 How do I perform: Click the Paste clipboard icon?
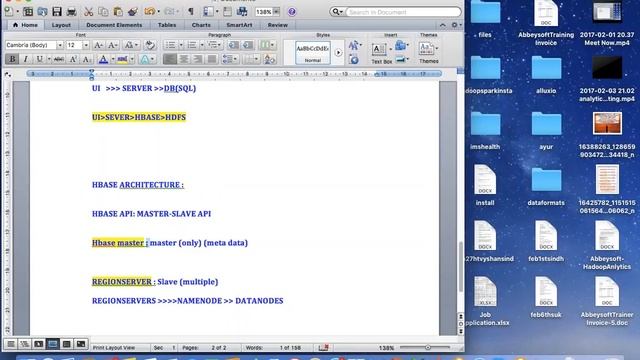coord(118,11)
